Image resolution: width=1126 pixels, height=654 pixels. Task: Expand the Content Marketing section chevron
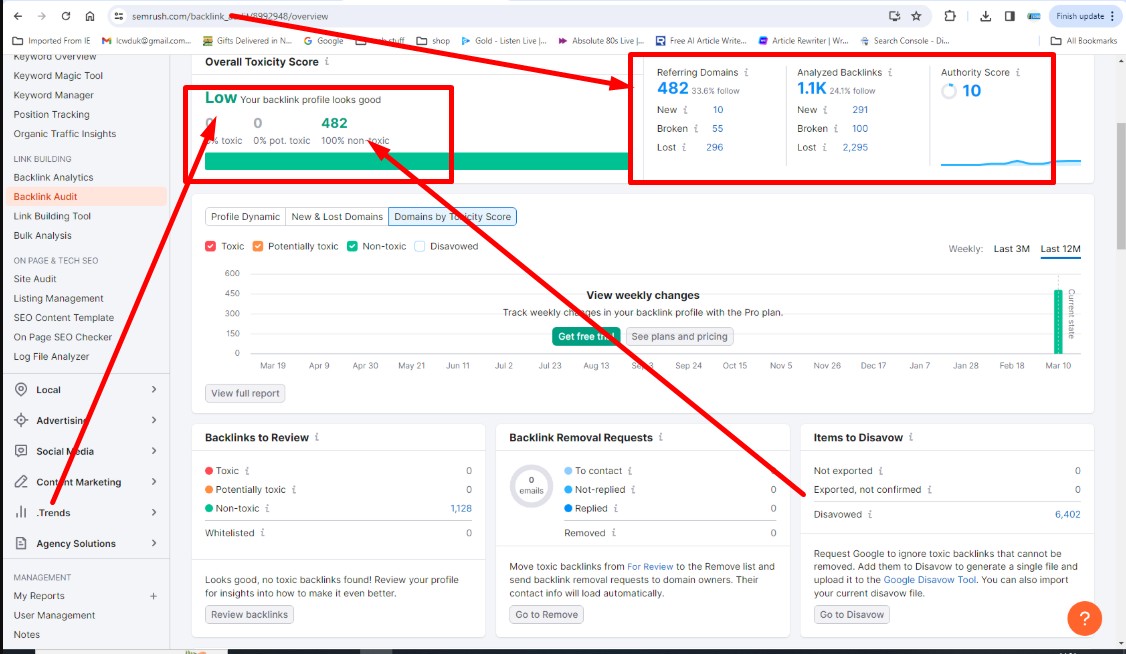pyautogui.click(x=154, y=482)
